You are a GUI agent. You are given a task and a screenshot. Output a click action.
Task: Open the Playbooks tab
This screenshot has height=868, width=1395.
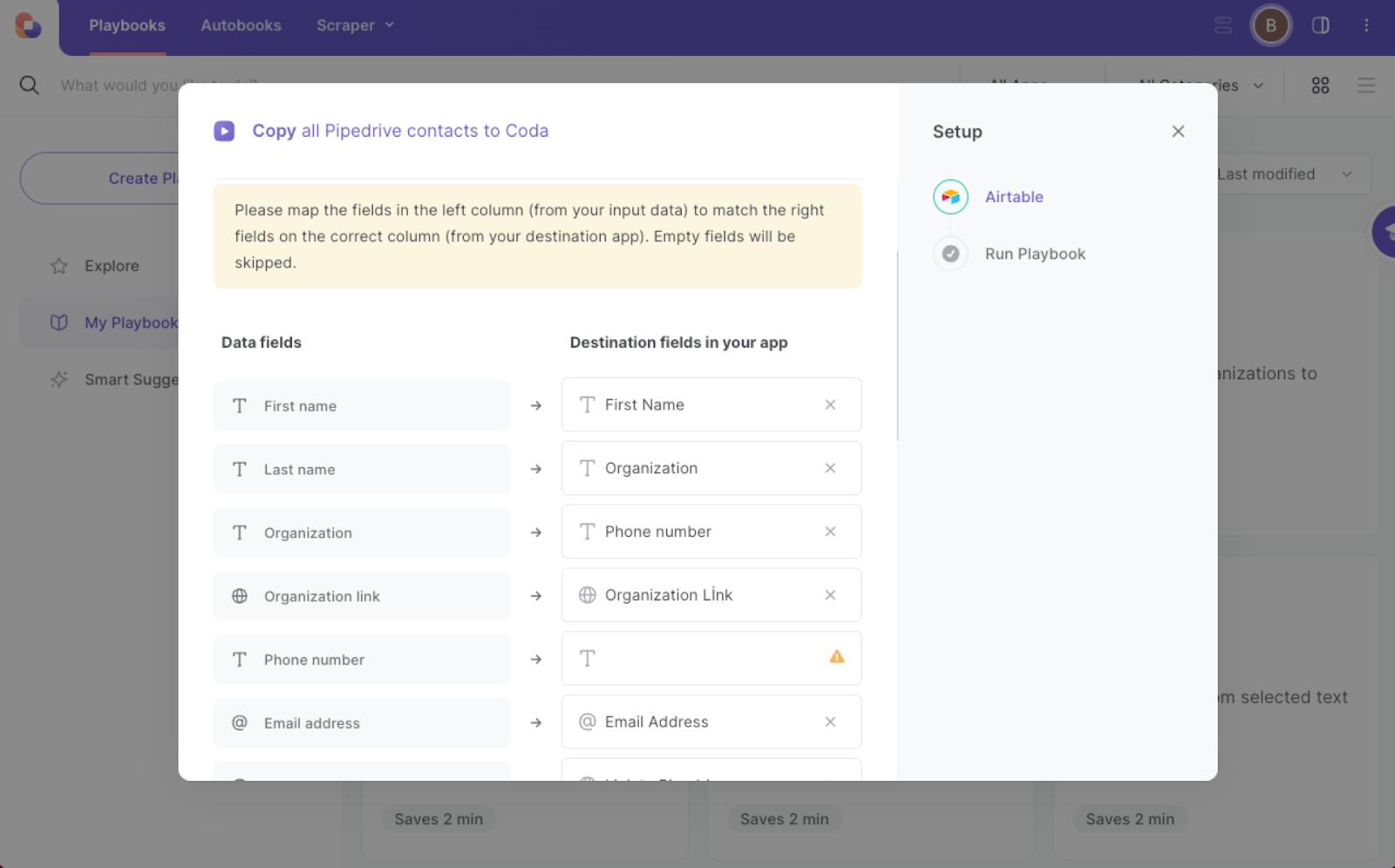(127, 25)
